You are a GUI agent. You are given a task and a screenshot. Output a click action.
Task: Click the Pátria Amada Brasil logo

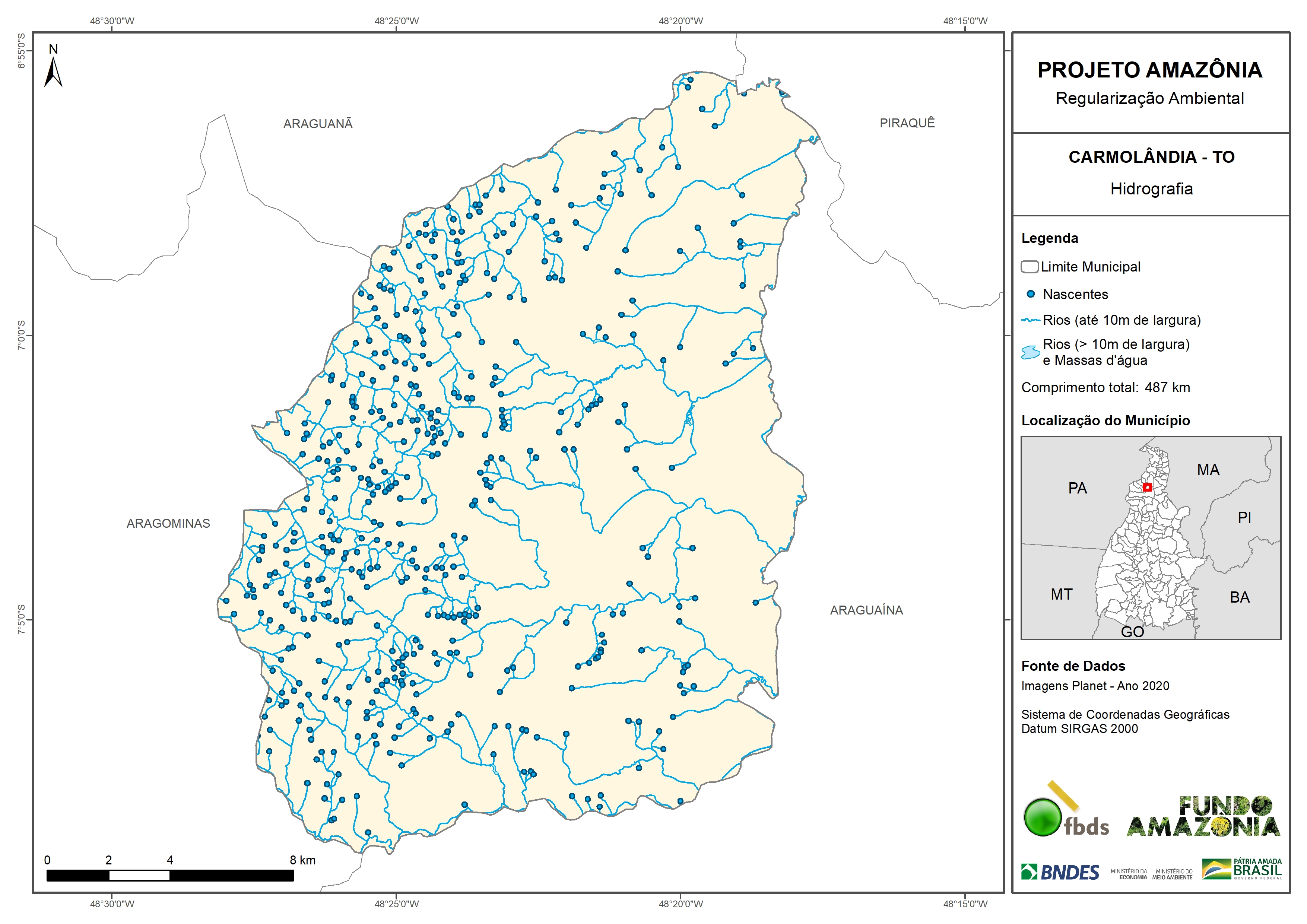click(x=1241, y=869)
